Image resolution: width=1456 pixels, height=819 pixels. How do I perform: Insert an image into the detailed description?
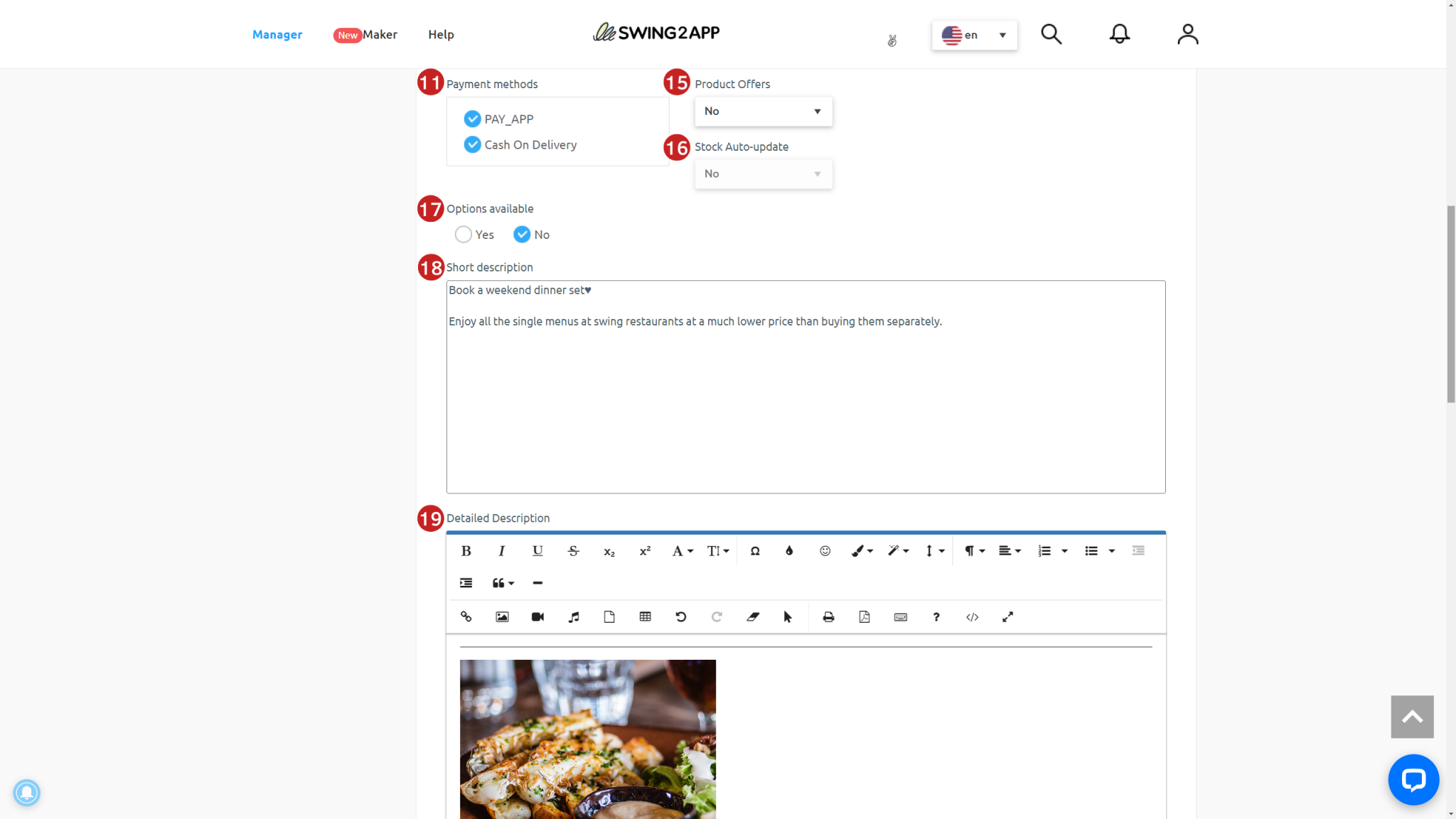[501, 616]
